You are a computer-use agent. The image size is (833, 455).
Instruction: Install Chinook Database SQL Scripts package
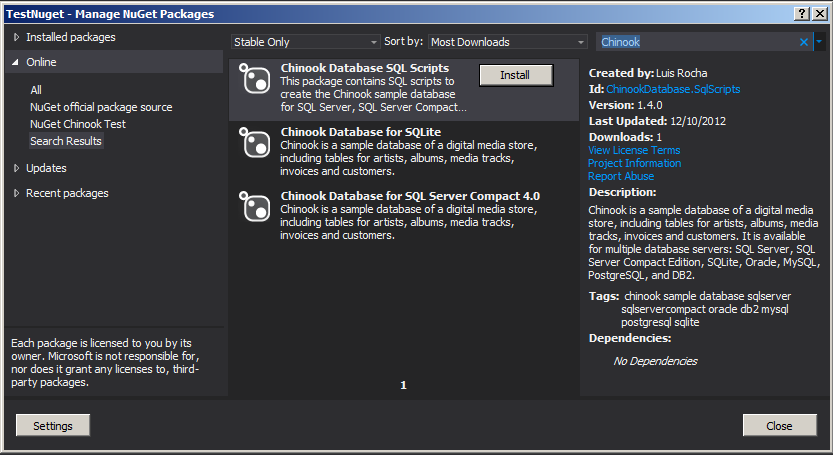tap(516, 75)
